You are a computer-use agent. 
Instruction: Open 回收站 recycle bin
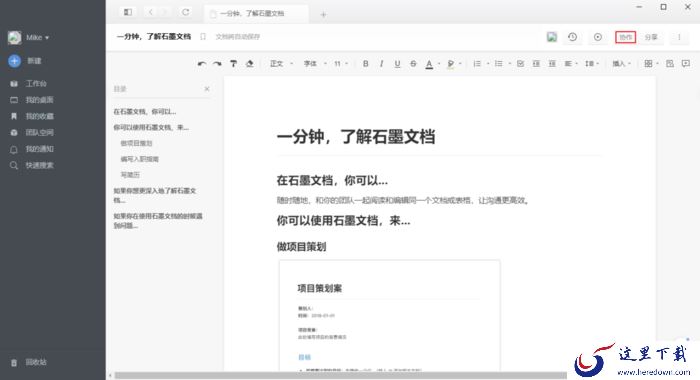[x=29, y=362]
